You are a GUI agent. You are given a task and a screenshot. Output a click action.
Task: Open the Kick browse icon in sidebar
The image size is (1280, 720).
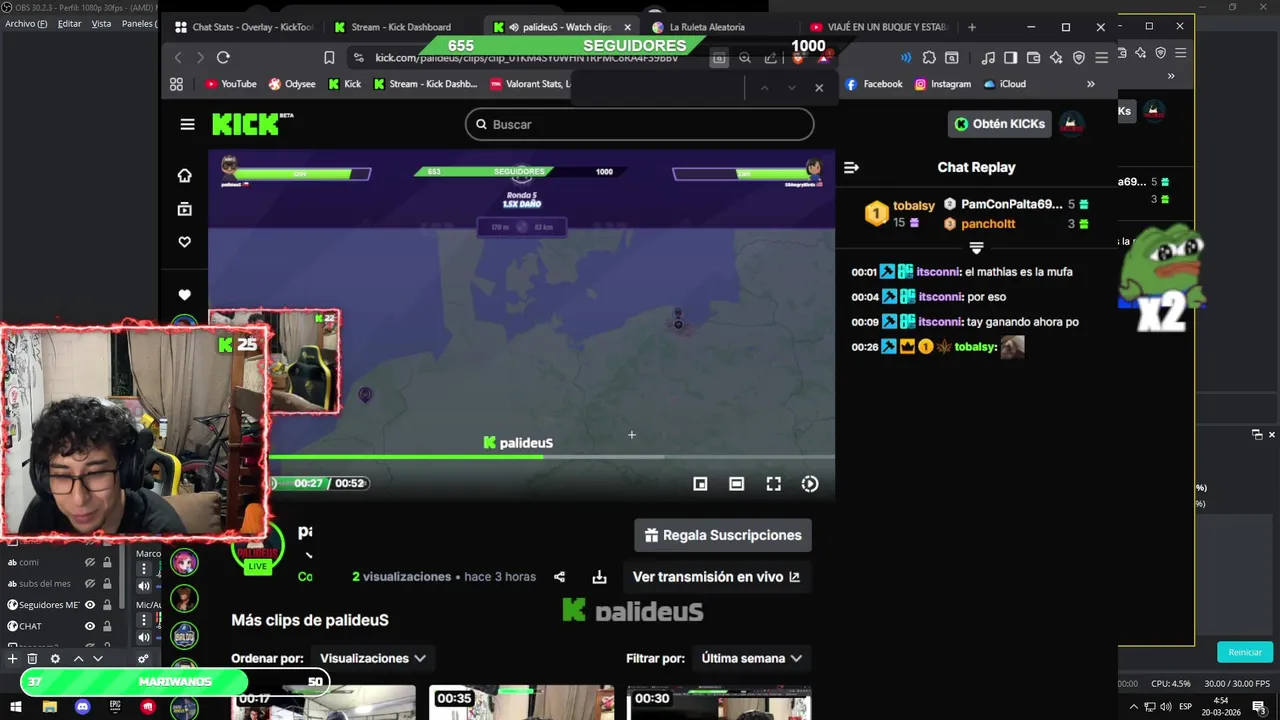click(x=184, y=209)
